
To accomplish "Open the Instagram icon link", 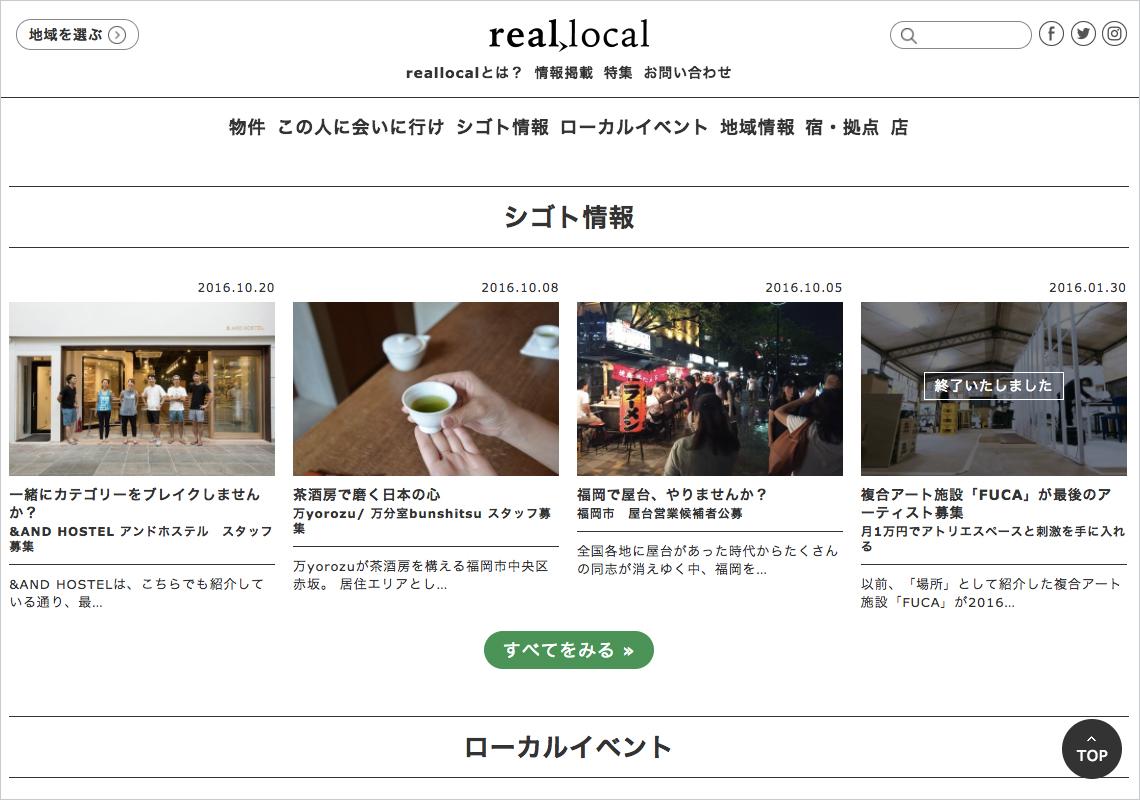I will point(1115,34).
